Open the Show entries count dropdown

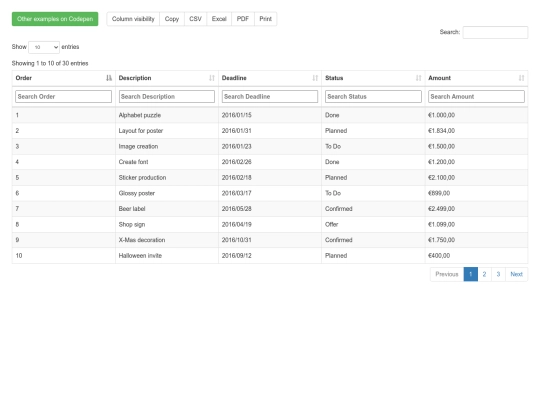click(x=44, y=47)
